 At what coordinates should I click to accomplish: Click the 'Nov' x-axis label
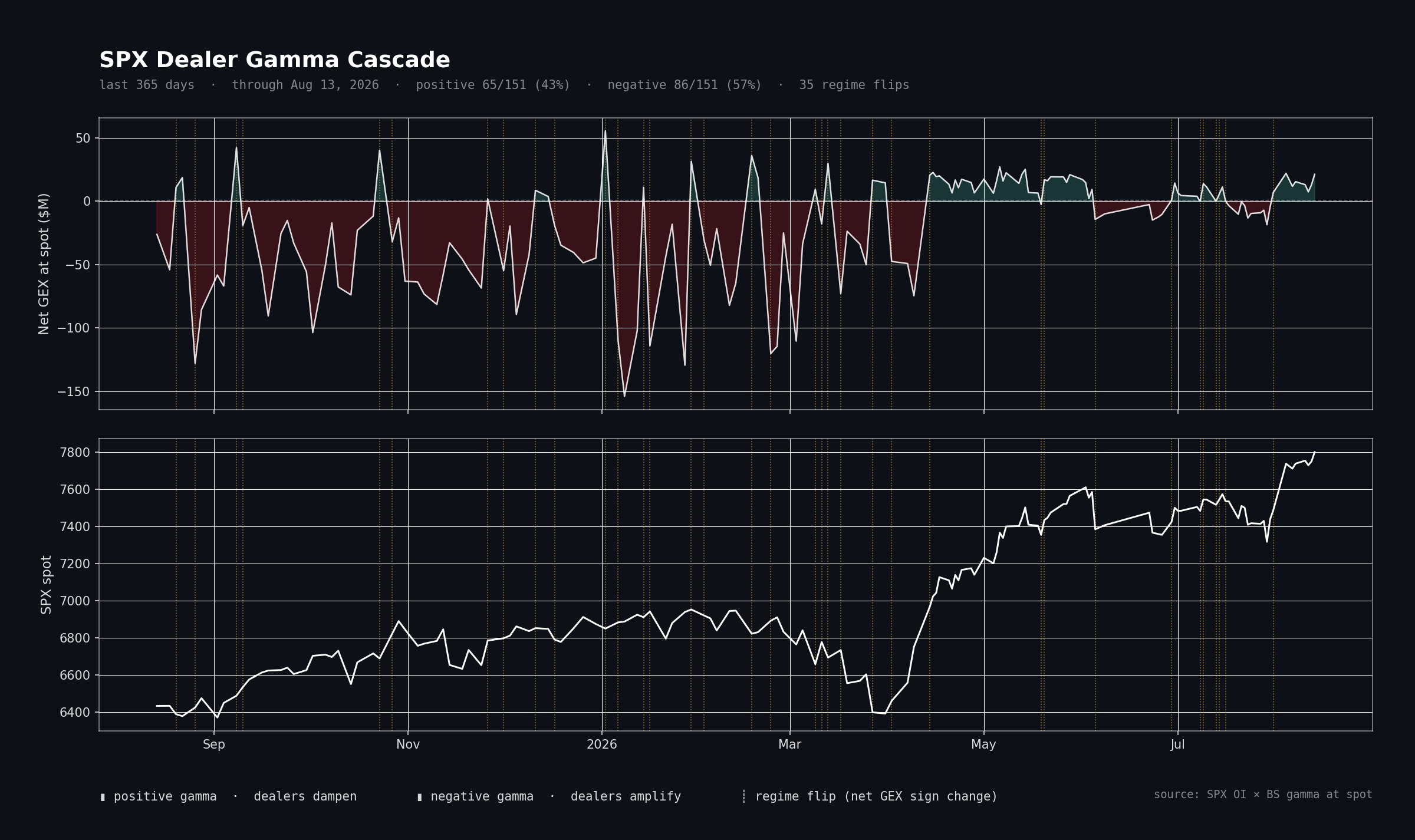[408, 745]
